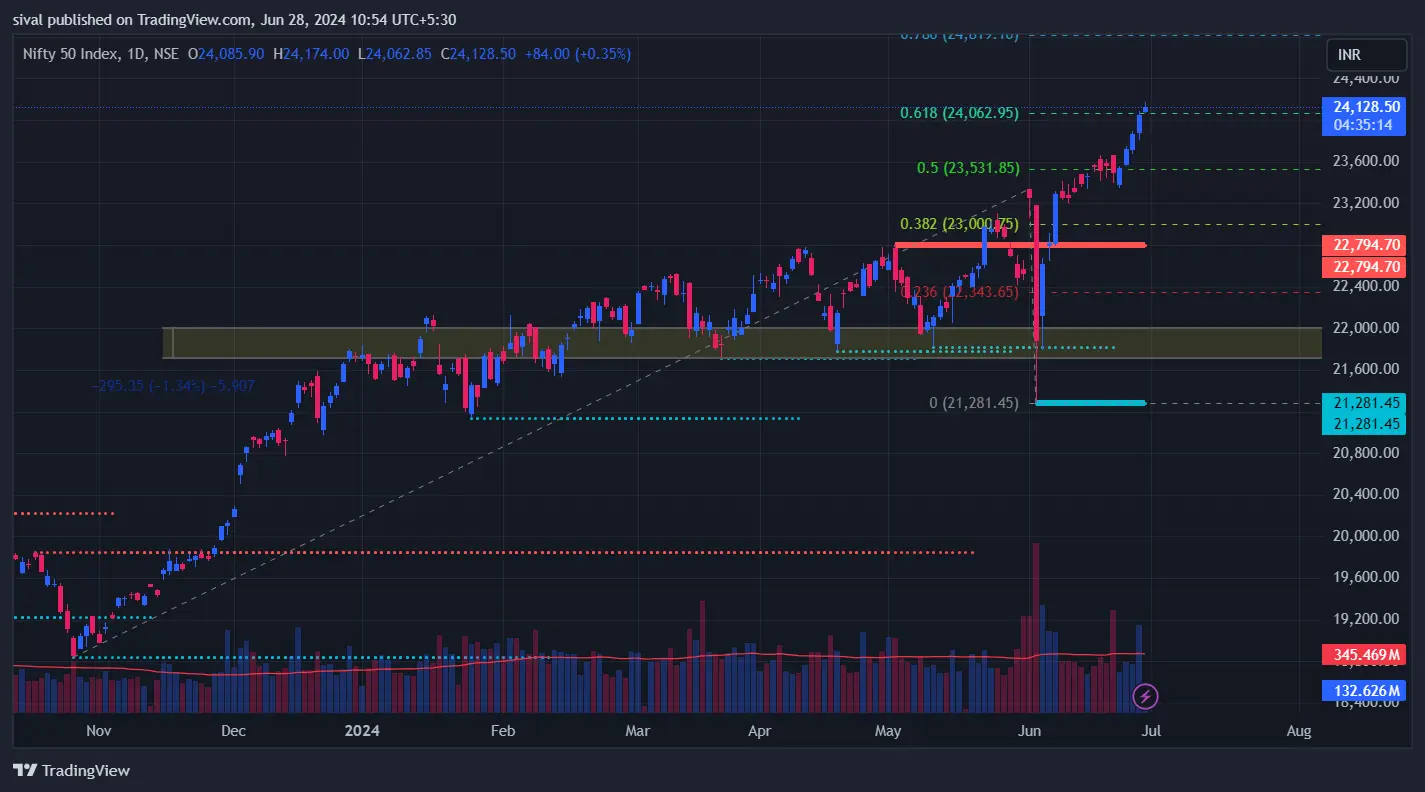Click the May label on time axis
Image resolution: width=1425 pixels, height=792 pixels.
(888, 731)
